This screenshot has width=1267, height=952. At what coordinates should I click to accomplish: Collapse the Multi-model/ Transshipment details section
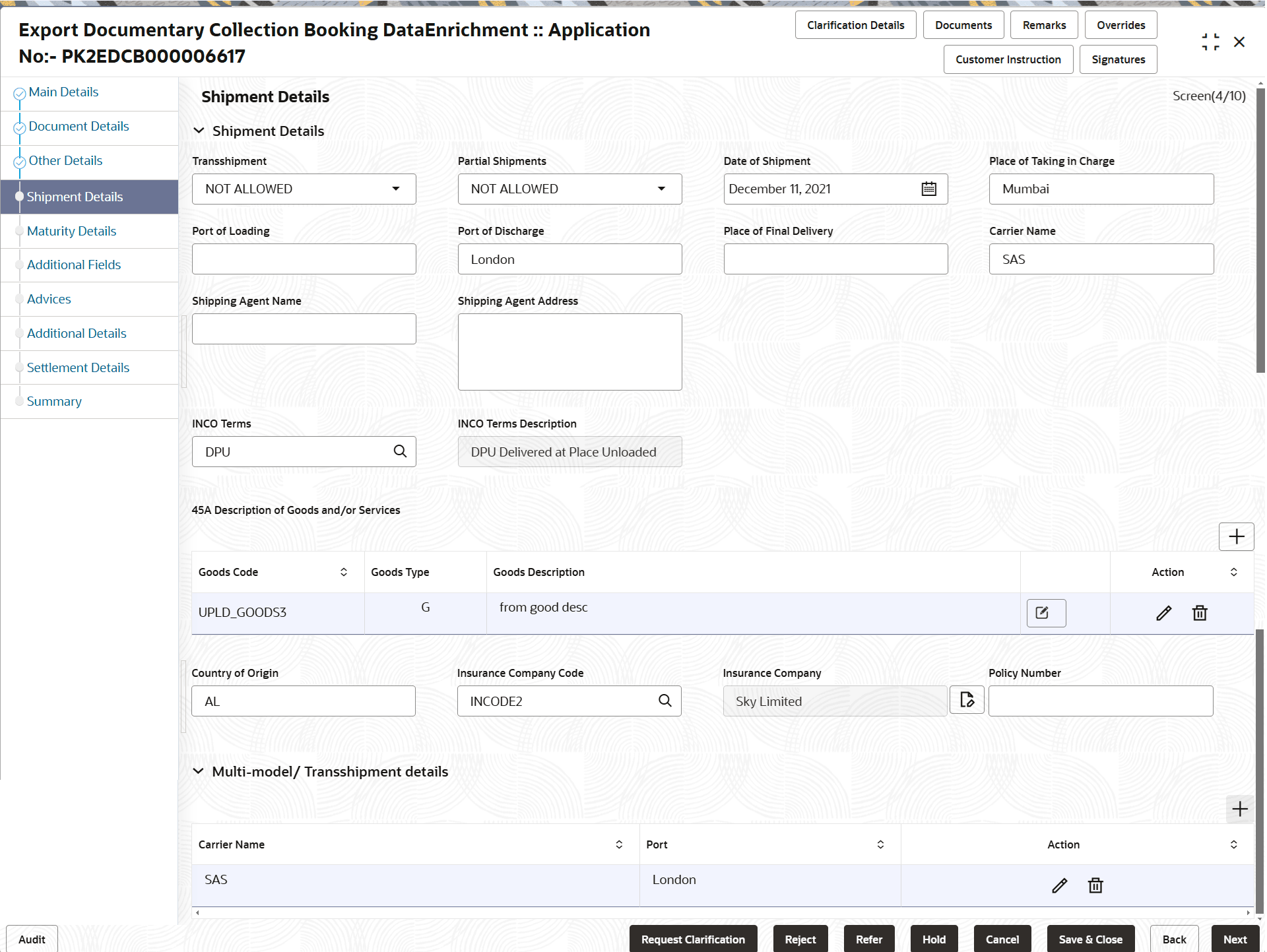[x=198, y=771]
